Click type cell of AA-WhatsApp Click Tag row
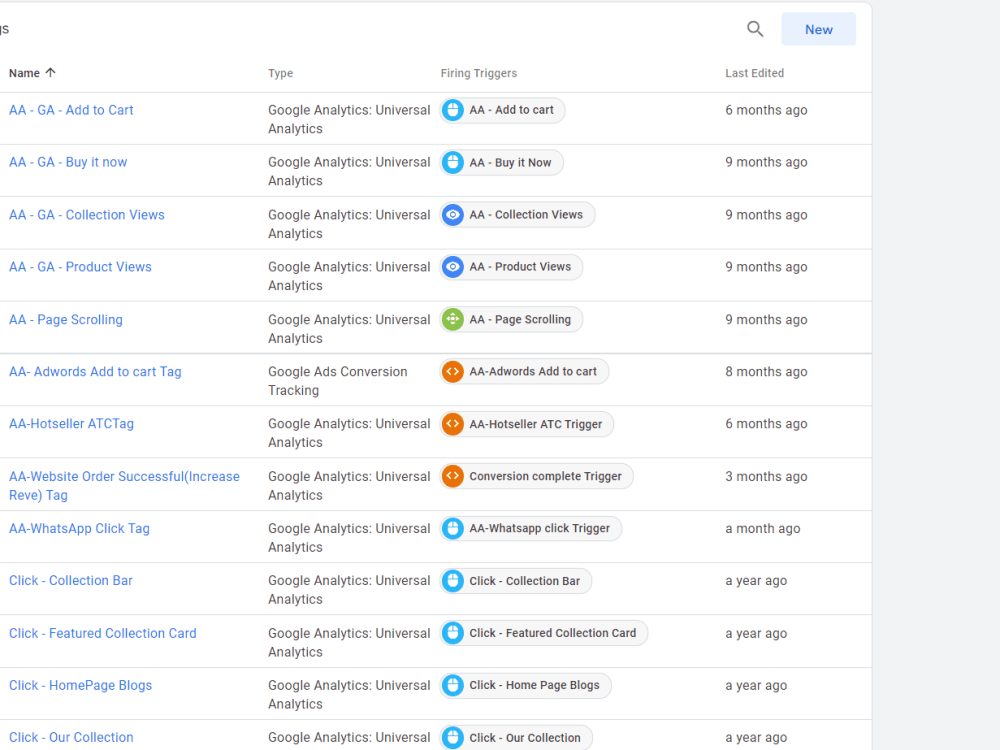 pyautogui.click(x=349, y=538)
